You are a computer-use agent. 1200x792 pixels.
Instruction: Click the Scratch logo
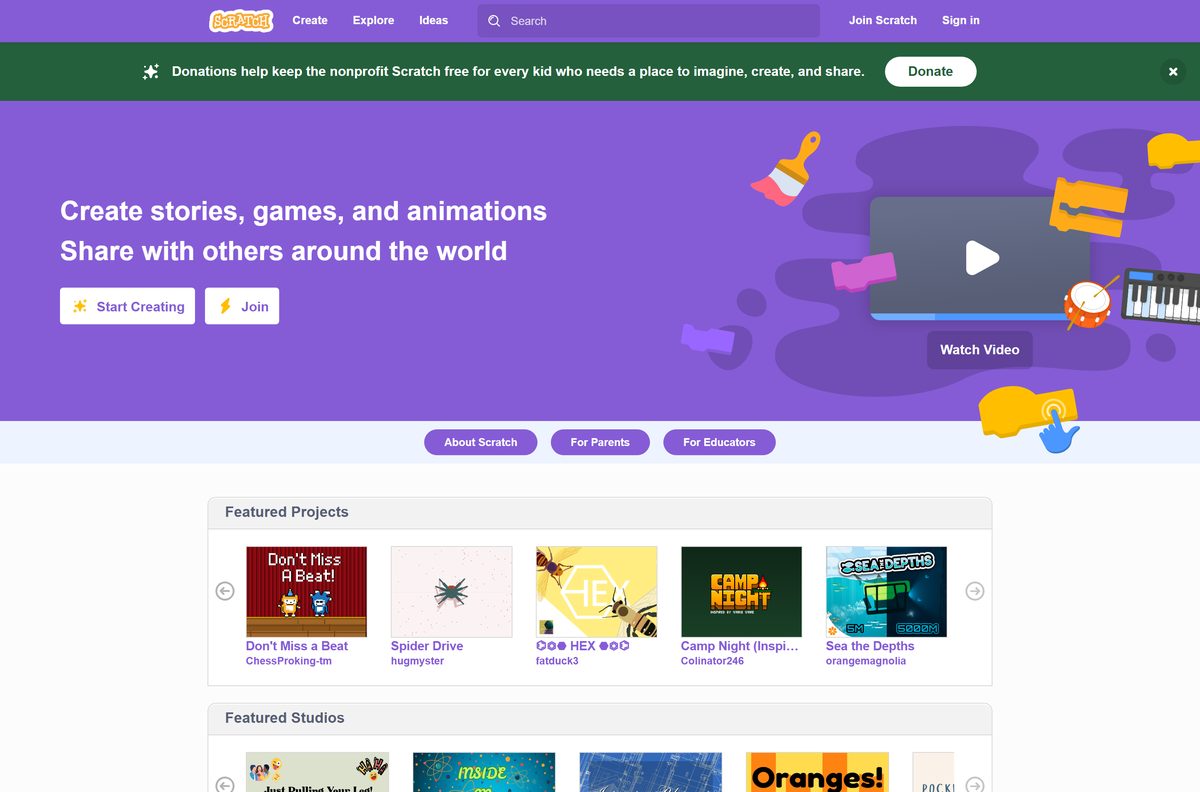pyautogui.click(x=241, y=21)
